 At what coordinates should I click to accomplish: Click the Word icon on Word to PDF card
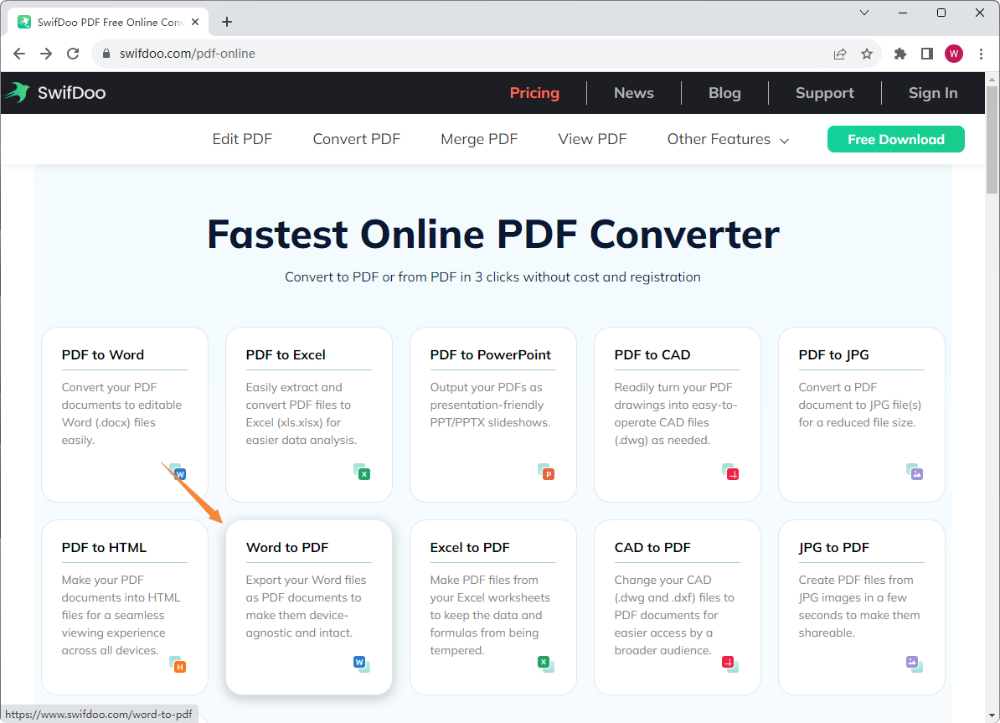[362, 664]
